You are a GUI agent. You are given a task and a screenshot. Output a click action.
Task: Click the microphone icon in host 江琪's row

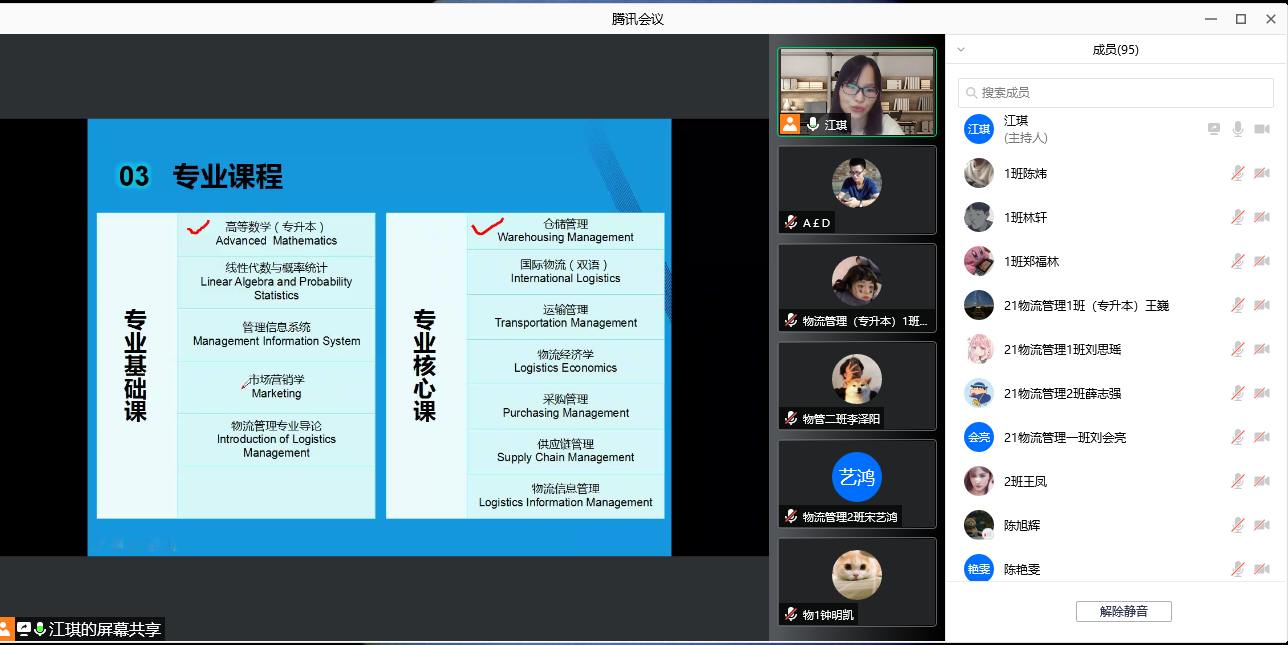pos(1238,129)
